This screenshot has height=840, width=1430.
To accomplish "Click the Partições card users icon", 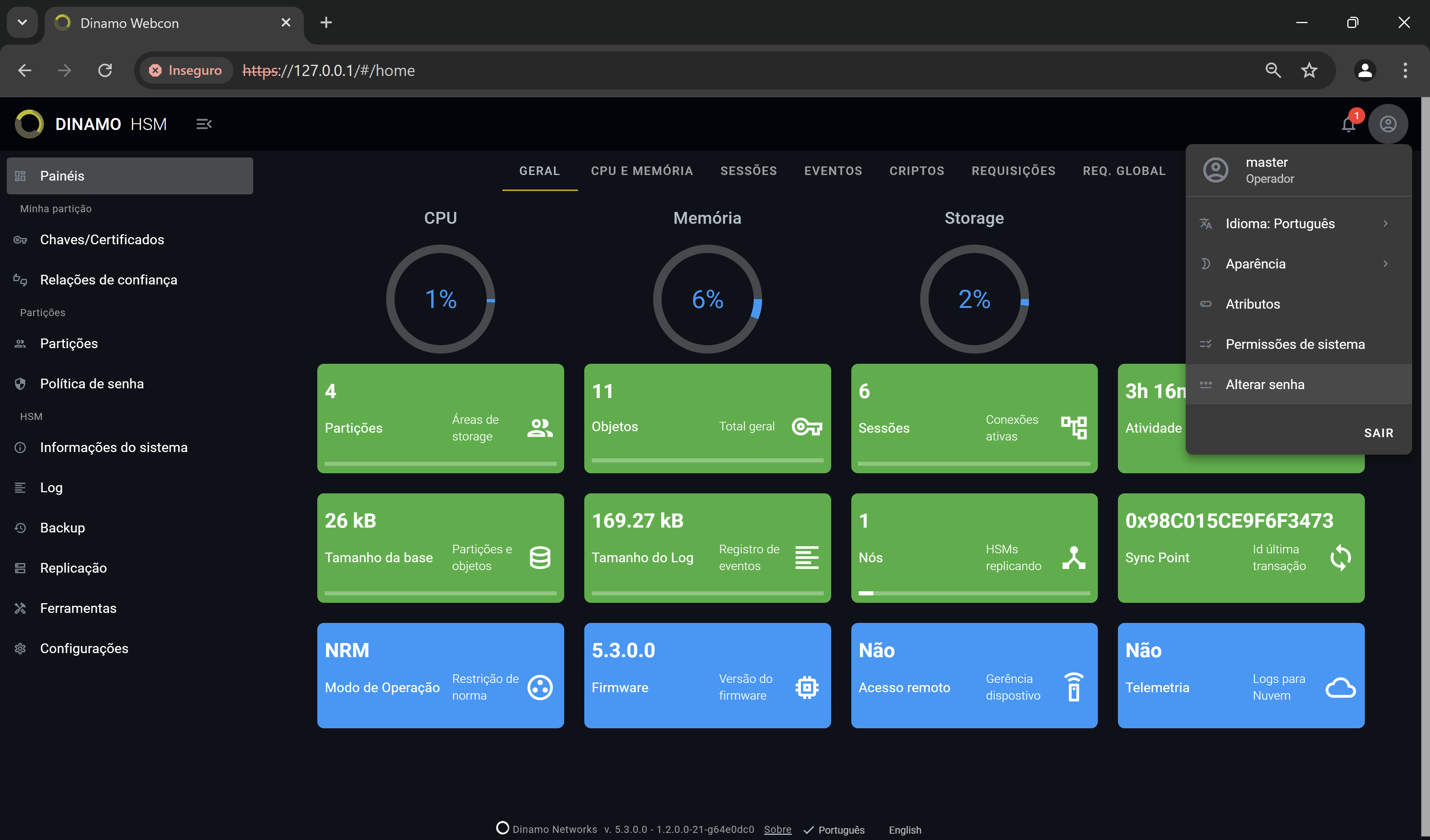I will (x=540, y=428).
